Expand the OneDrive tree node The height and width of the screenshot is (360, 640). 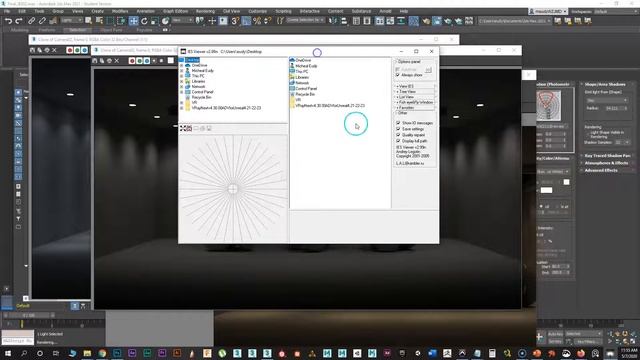click(182, 65)
